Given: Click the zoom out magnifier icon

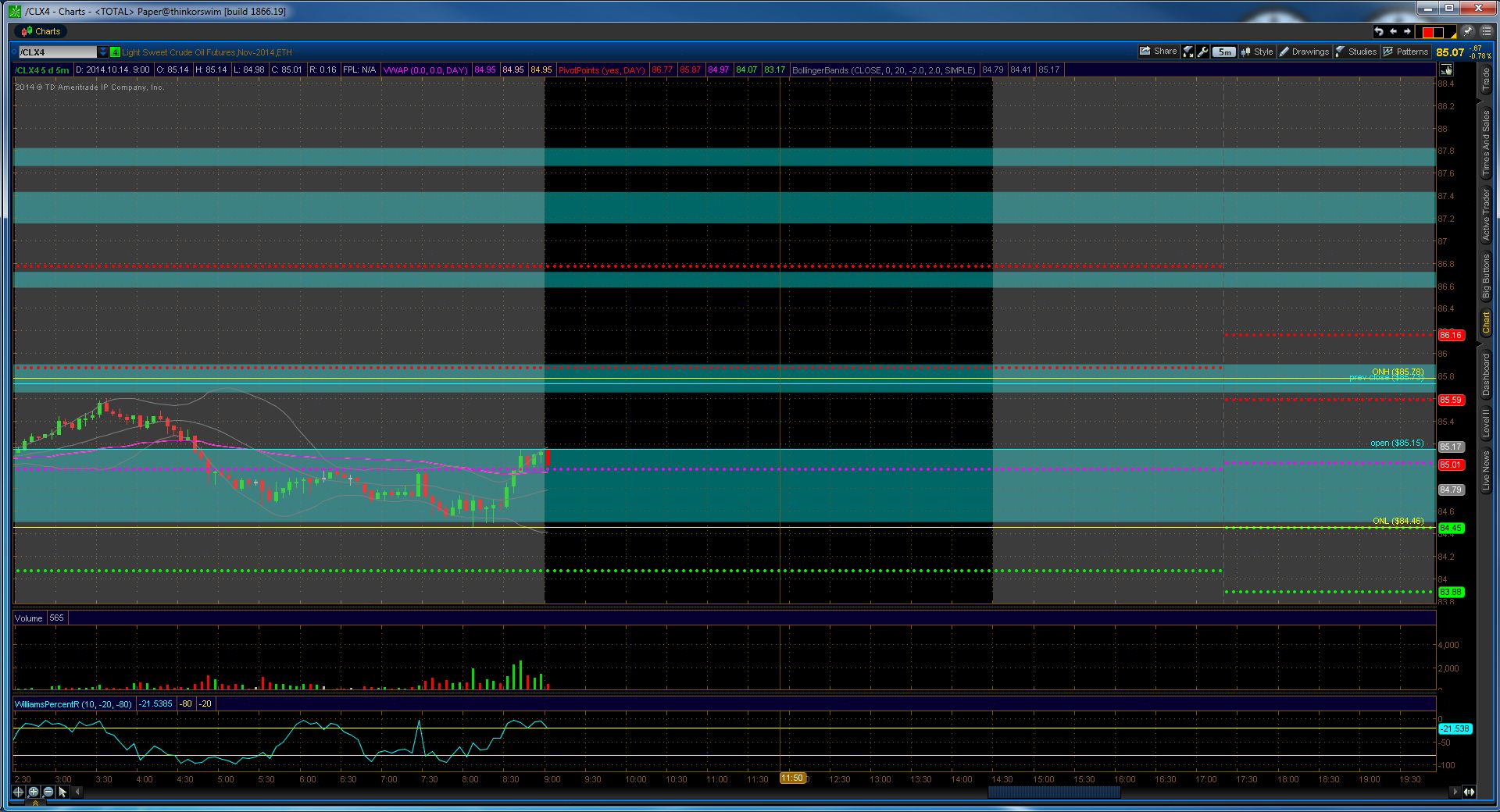Looking at the screenshot, I should coord(48,792).
